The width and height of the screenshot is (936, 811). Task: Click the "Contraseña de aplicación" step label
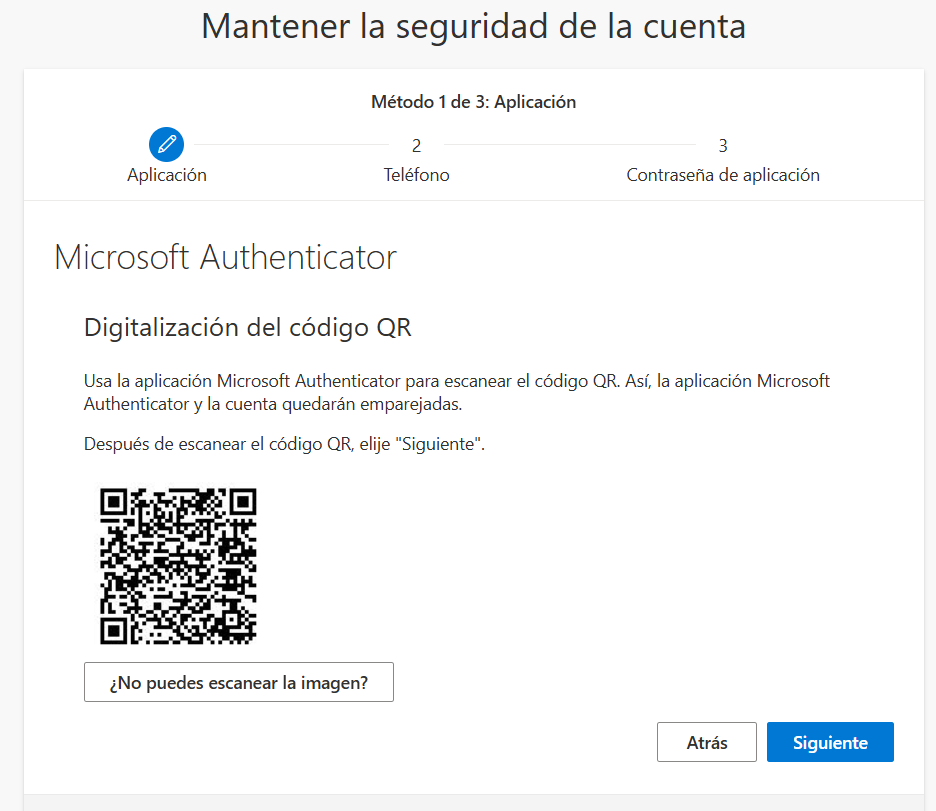click(x=723, y=175)
